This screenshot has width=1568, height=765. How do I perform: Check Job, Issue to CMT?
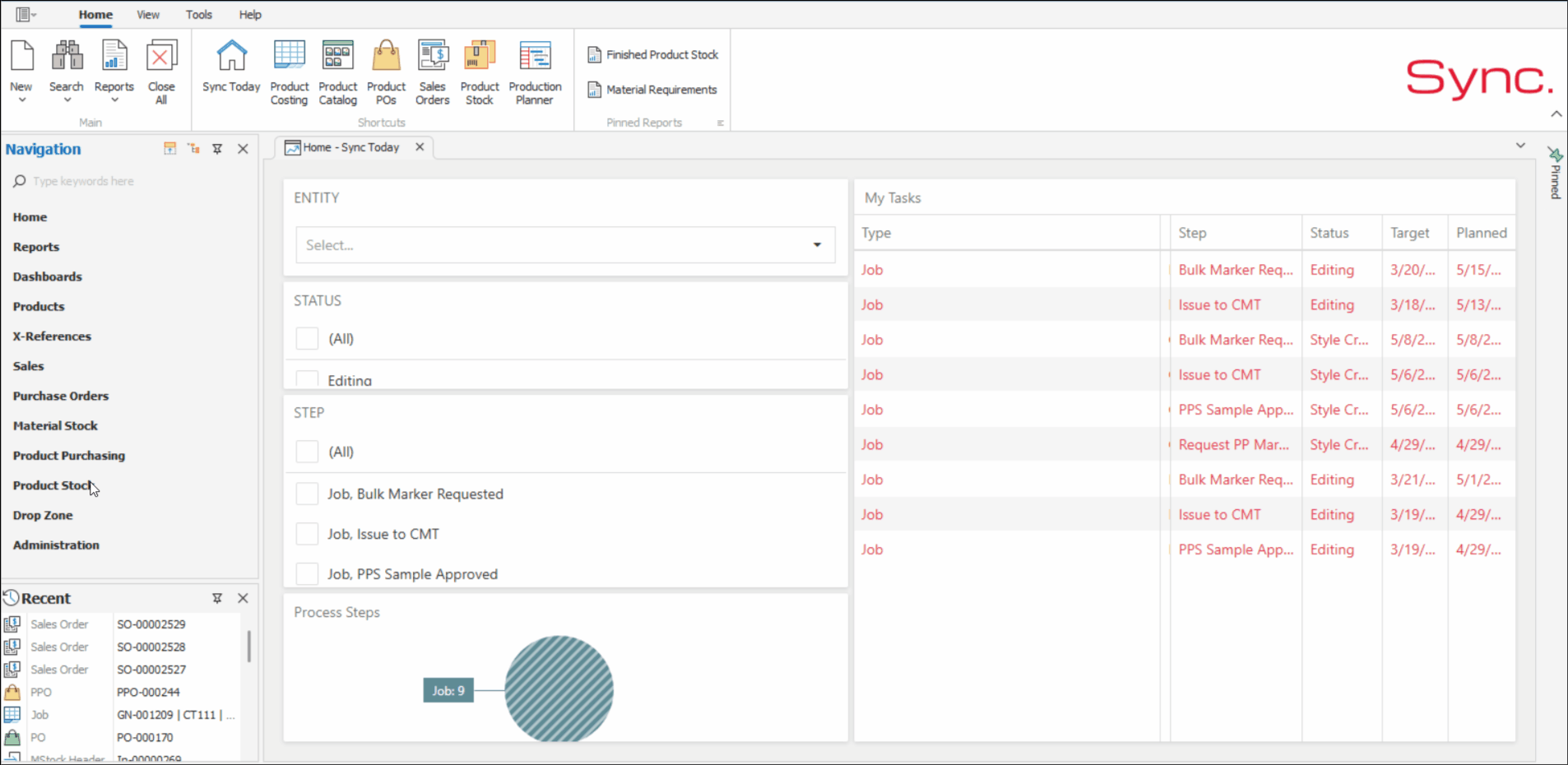coord(307,534)
